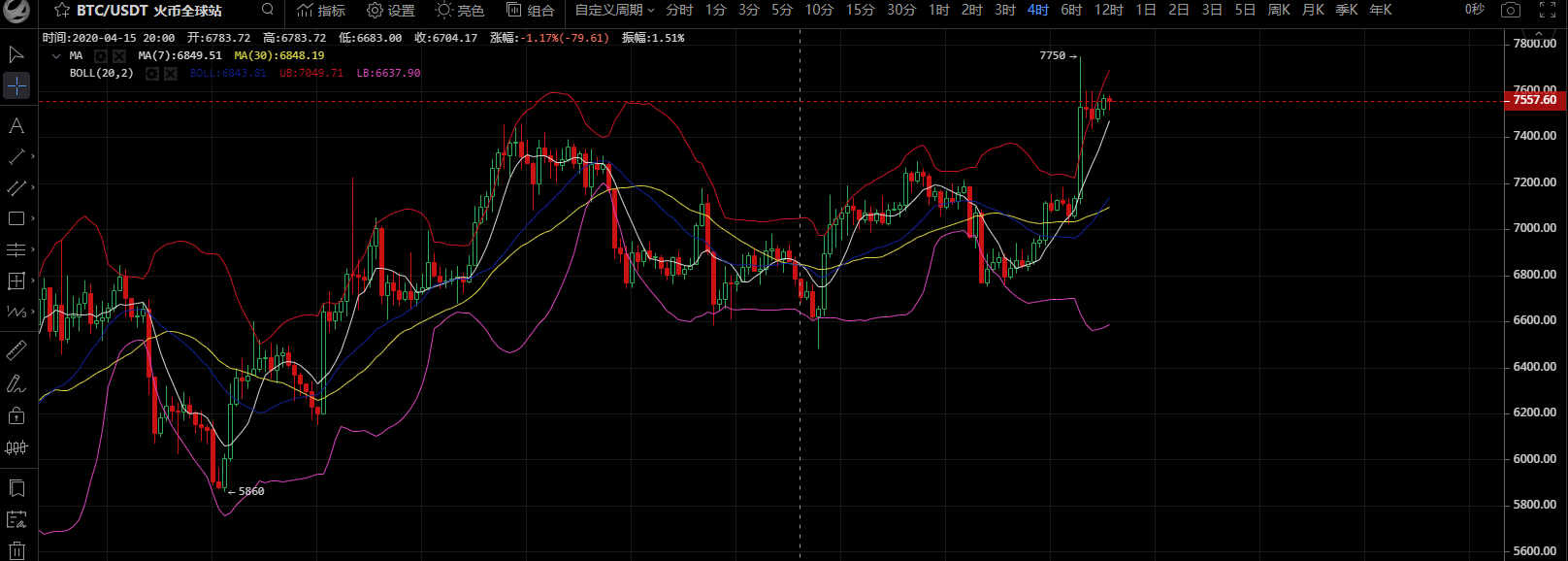Select the ruler measurement tool

click(x=16, y=350)
